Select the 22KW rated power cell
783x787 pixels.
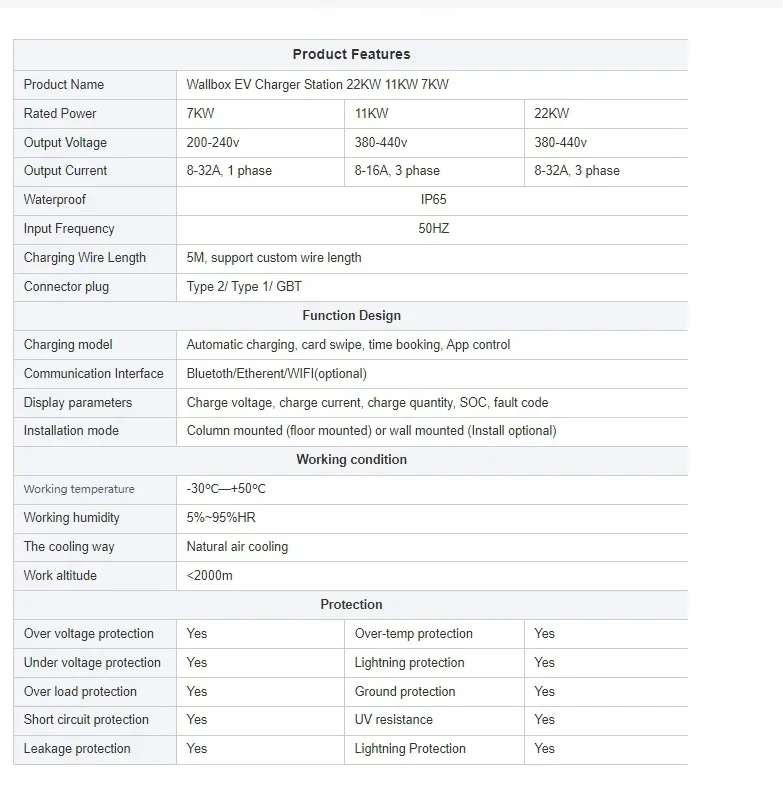(552, 114)
